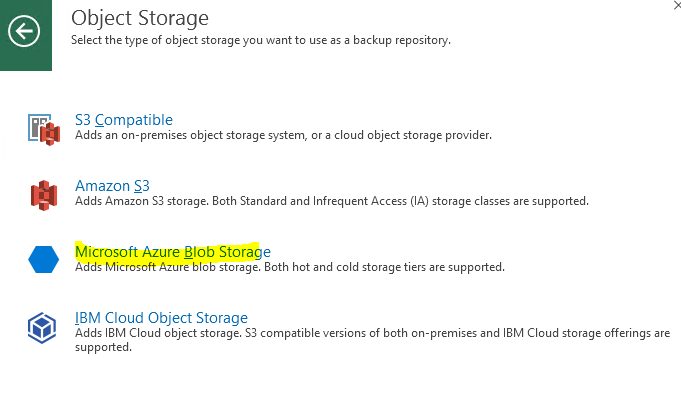
Task: Choose the red Amazon S3 icon
Action: 44,195
